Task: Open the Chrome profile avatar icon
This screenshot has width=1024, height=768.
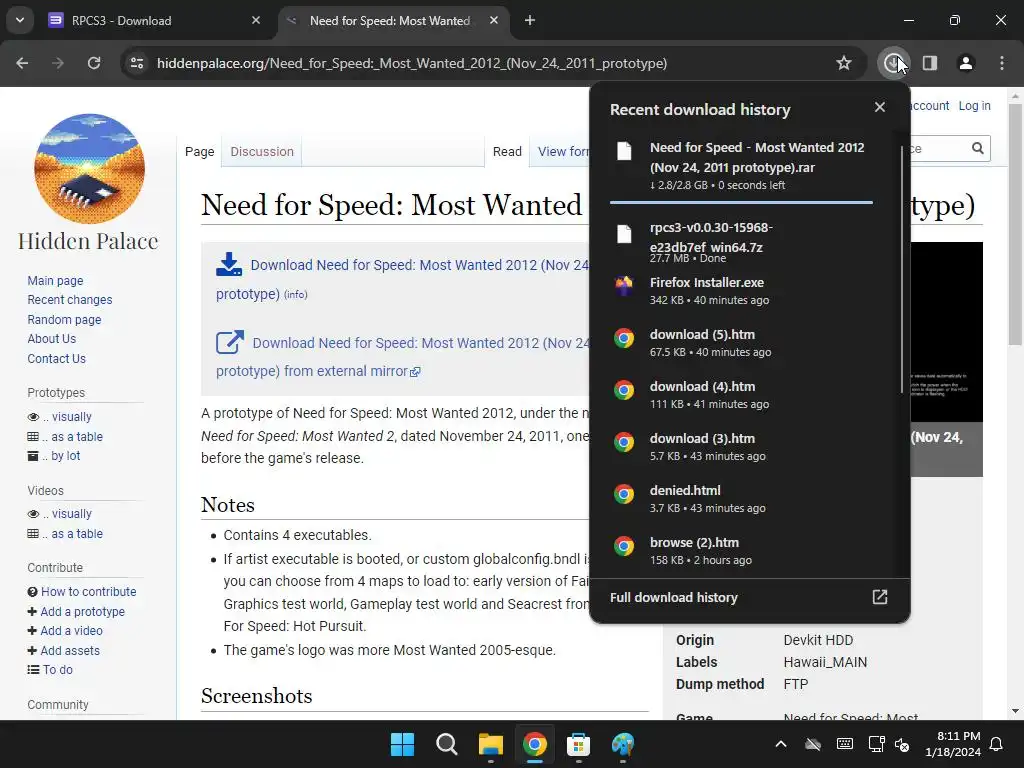Action: [x=965, y=63]
